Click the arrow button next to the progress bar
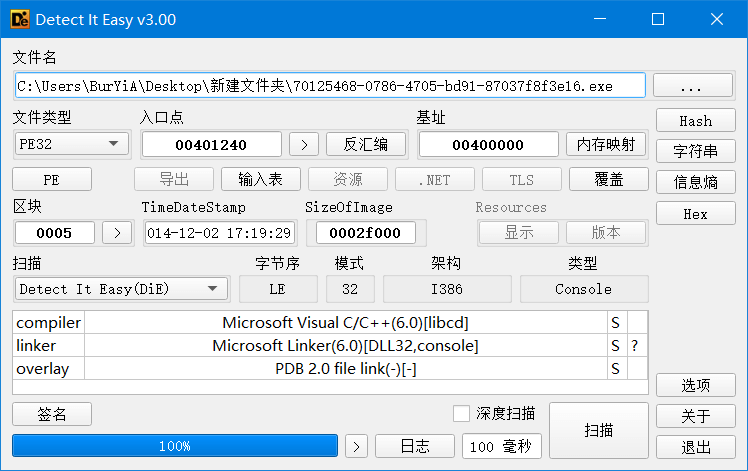This screenshot has height=471, width=748. click(356, 446)
